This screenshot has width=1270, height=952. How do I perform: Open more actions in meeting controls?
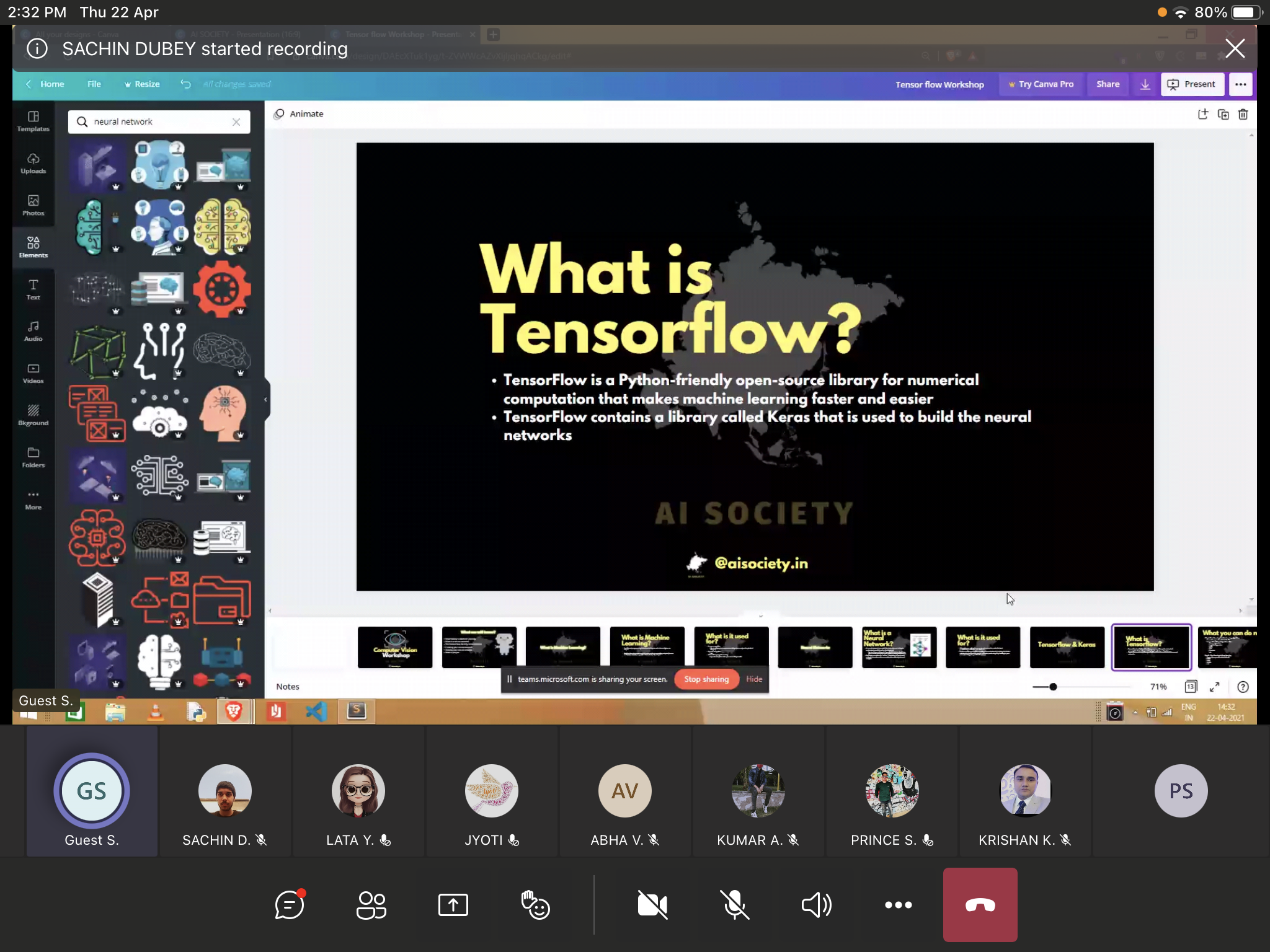[x=899, y=905]
